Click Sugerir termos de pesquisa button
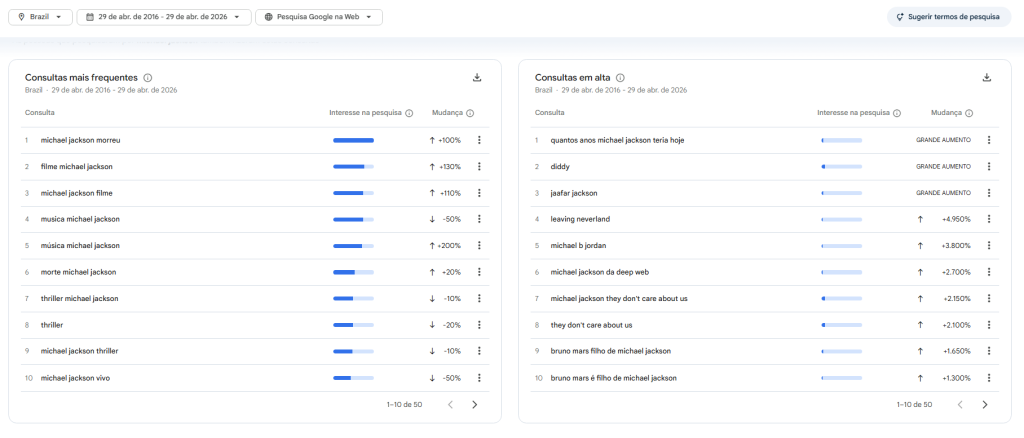This screenshot has width=1024, height=438. point(948,17)
